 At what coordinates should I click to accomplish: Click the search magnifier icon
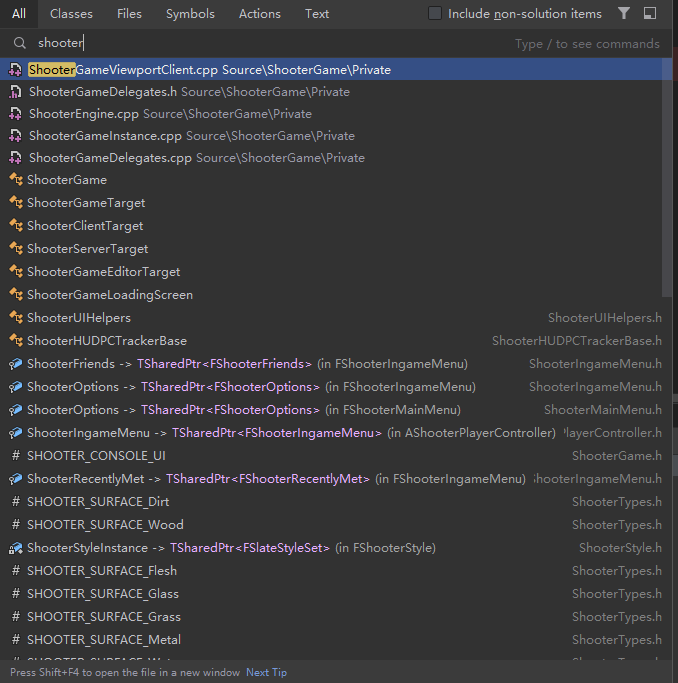pos(19,44)
